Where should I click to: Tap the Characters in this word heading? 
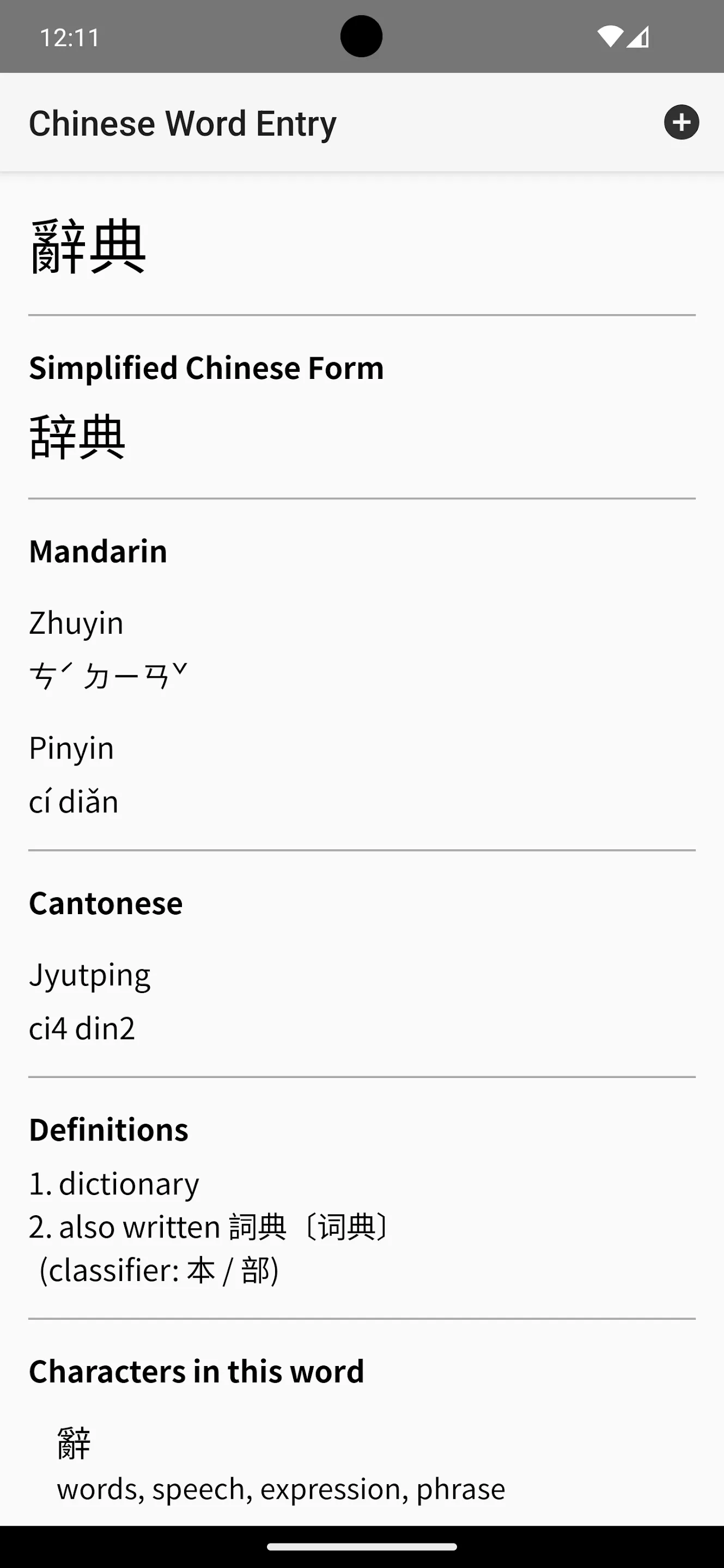pyautogui.click(x=197, y=1371)
